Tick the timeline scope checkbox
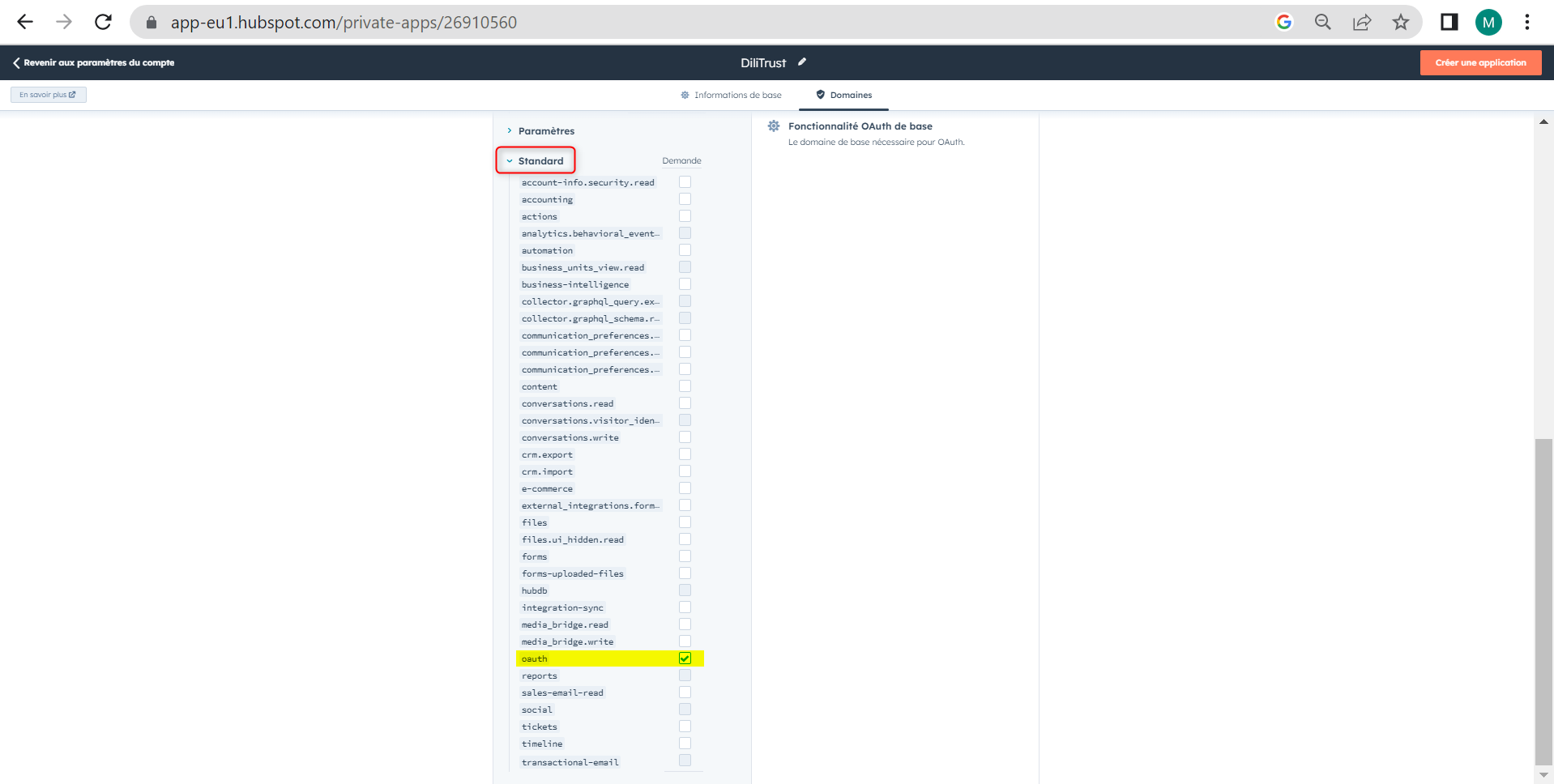Image resolution: width=1554 pixels, height=784 pixels. (x=685, y=744)
